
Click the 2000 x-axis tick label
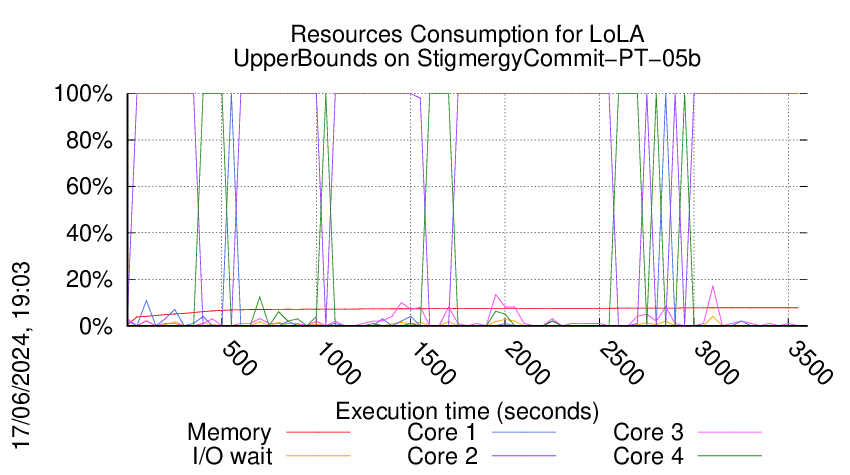pos(527,363)
